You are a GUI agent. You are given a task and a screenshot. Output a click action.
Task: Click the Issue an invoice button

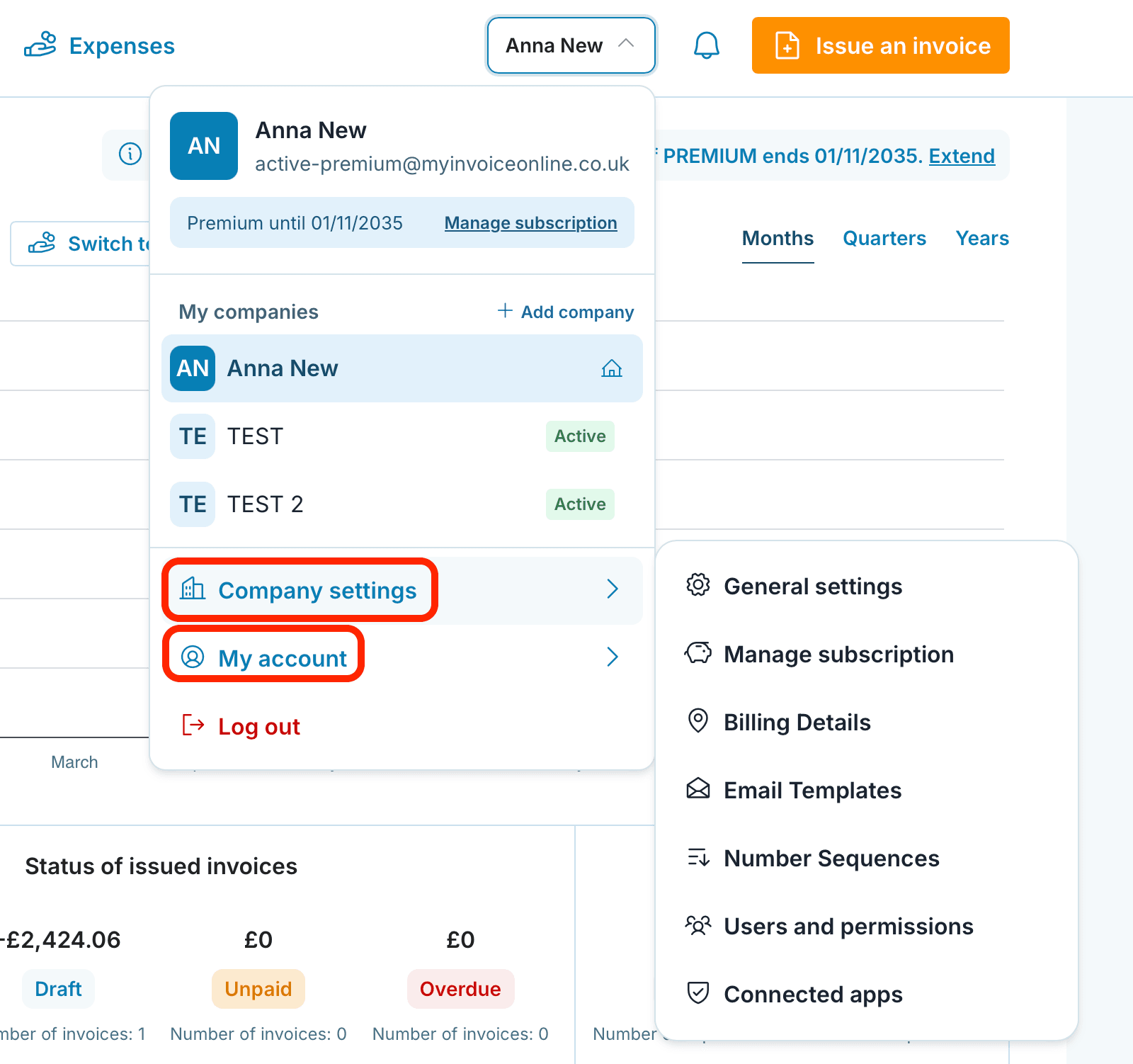(x=880, y=45)
